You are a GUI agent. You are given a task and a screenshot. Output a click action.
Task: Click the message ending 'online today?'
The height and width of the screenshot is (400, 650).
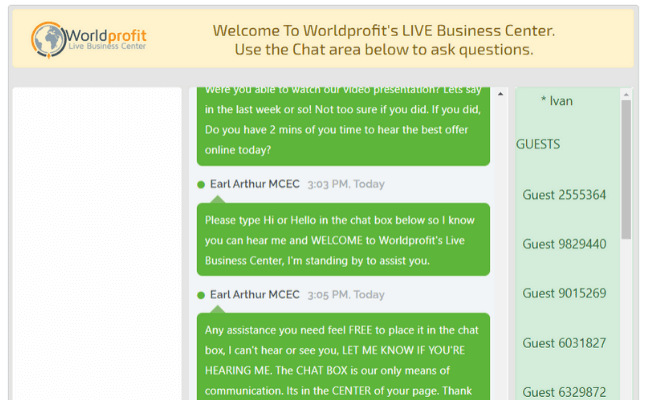pos(343,126)
